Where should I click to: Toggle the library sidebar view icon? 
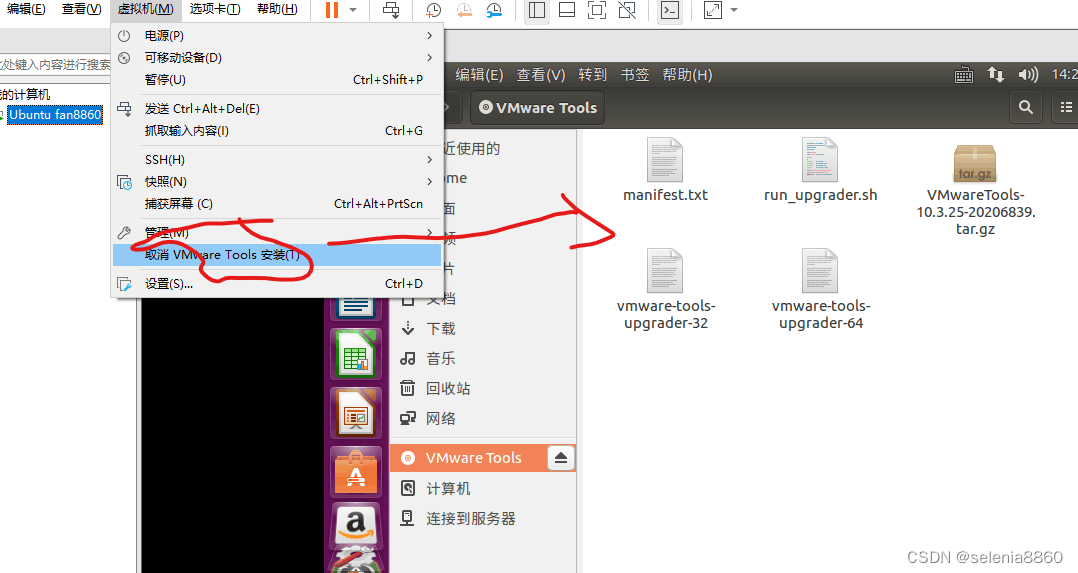click(x=537, y=10)
